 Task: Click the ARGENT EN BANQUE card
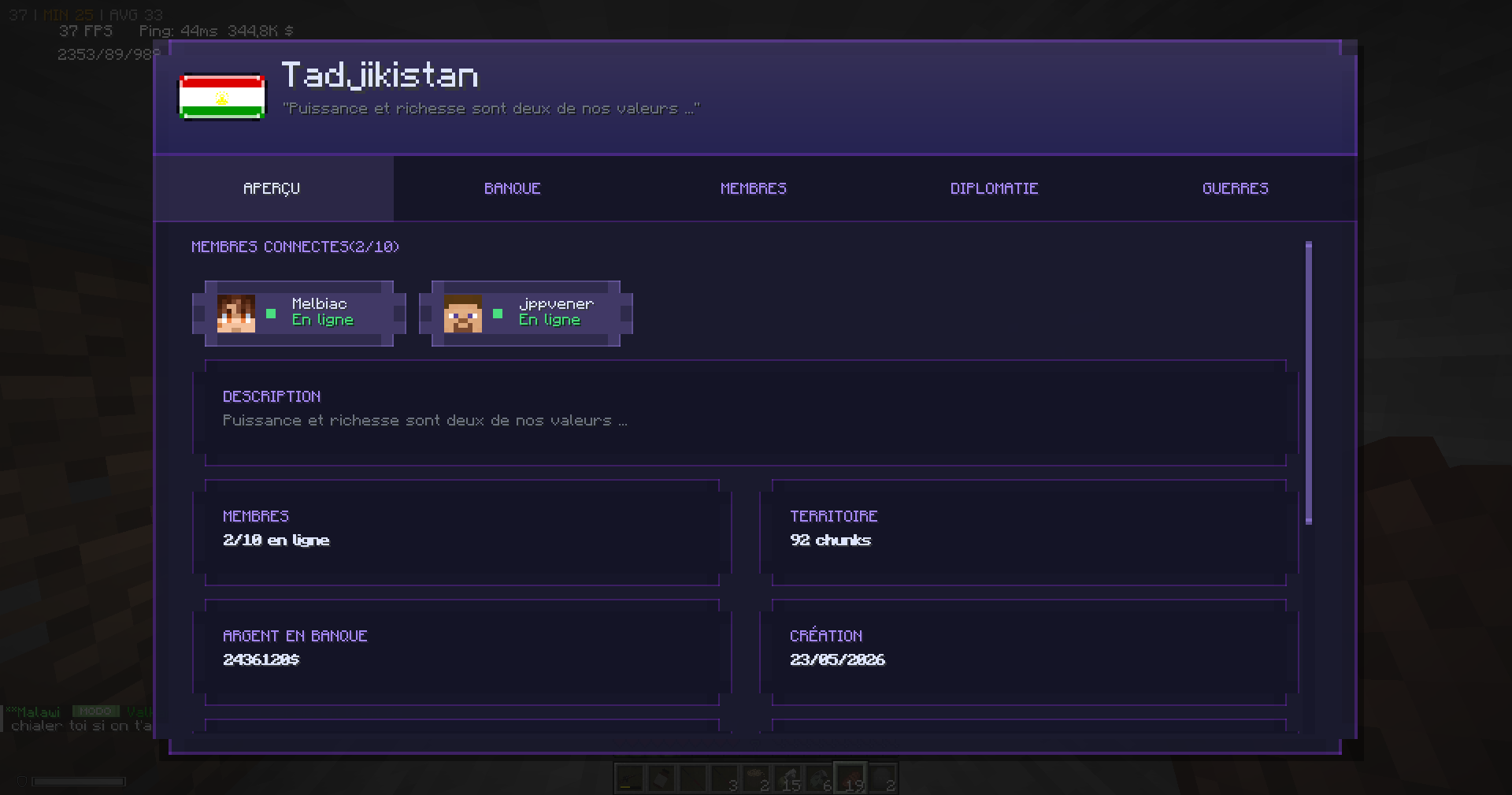(462, 652)
